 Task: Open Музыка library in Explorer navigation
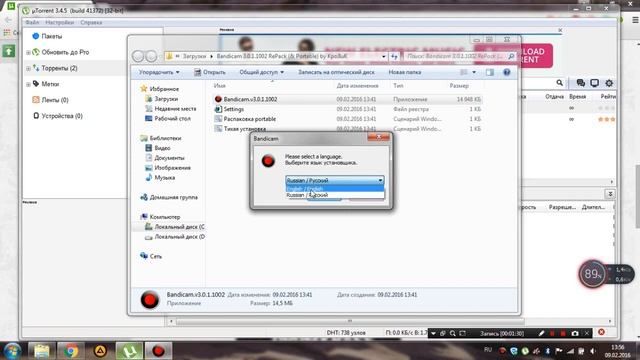(x=164, y=178)
